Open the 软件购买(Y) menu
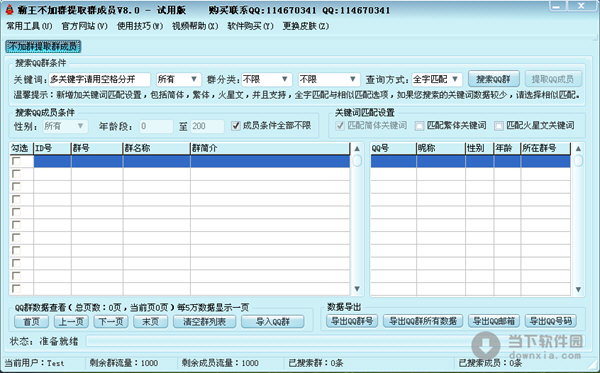This screenshot has width=600, height=373. coord(250,26)
